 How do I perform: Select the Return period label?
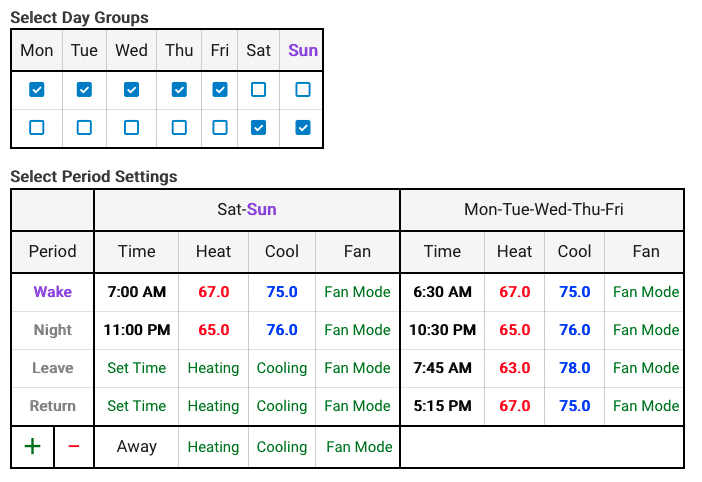coord(52,406)
